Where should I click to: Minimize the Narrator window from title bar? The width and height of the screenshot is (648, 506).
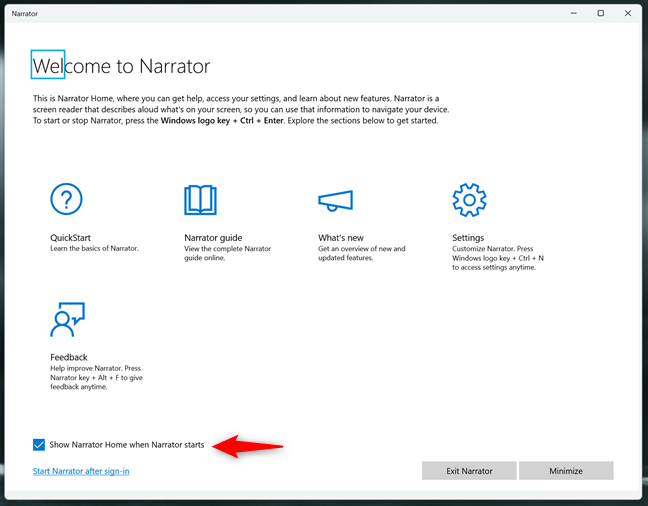click(x=574, y=13)
